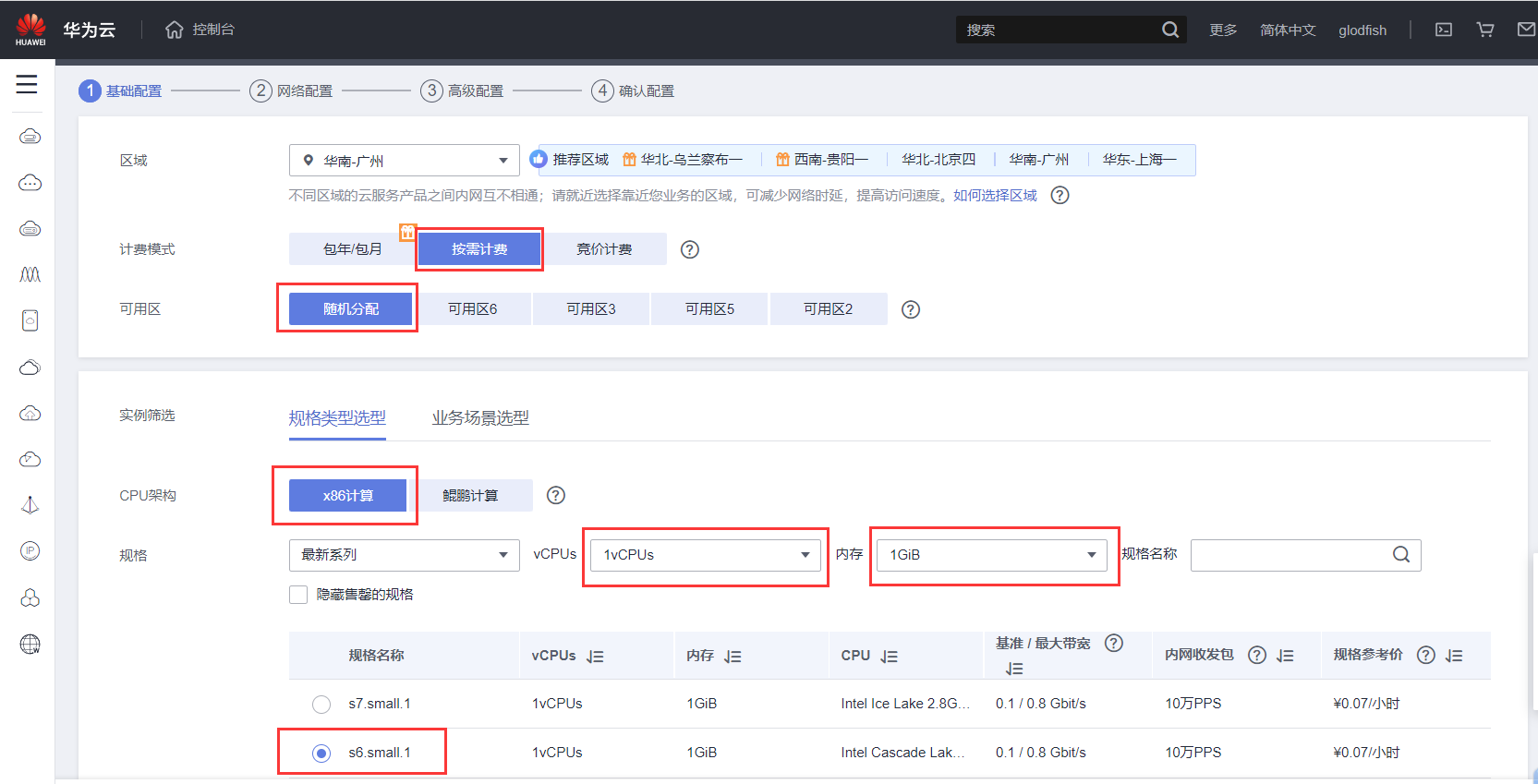
Task: Click the sidebar circled IP icon
Action: [x=30, y=551]
